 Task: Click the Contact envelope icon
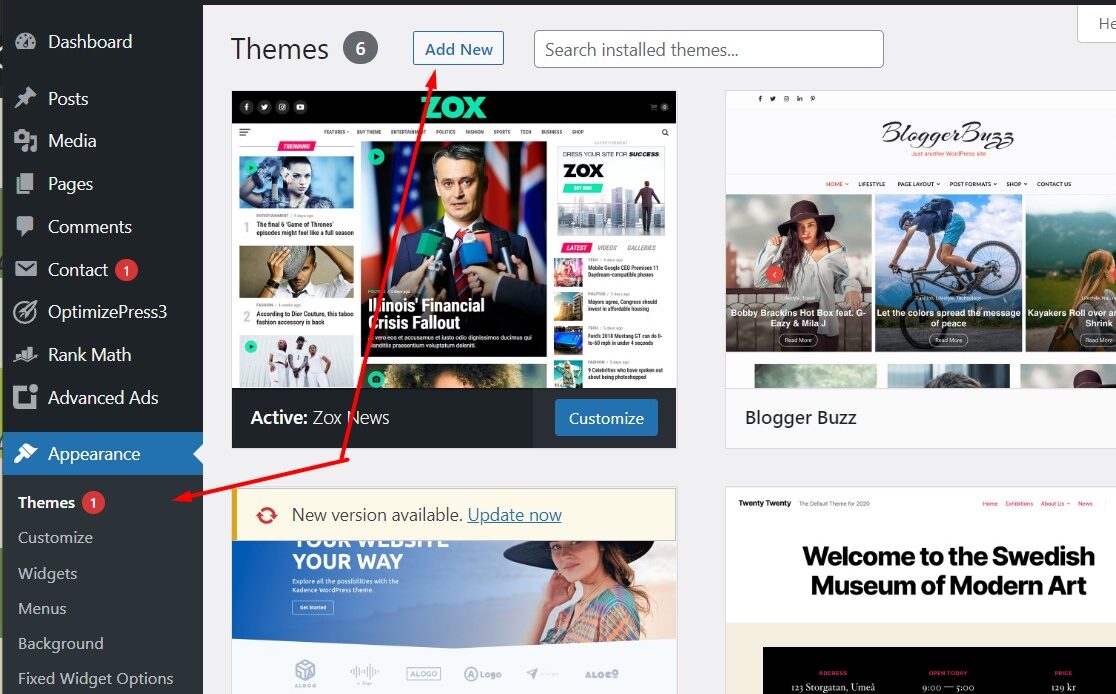point(26,269)
